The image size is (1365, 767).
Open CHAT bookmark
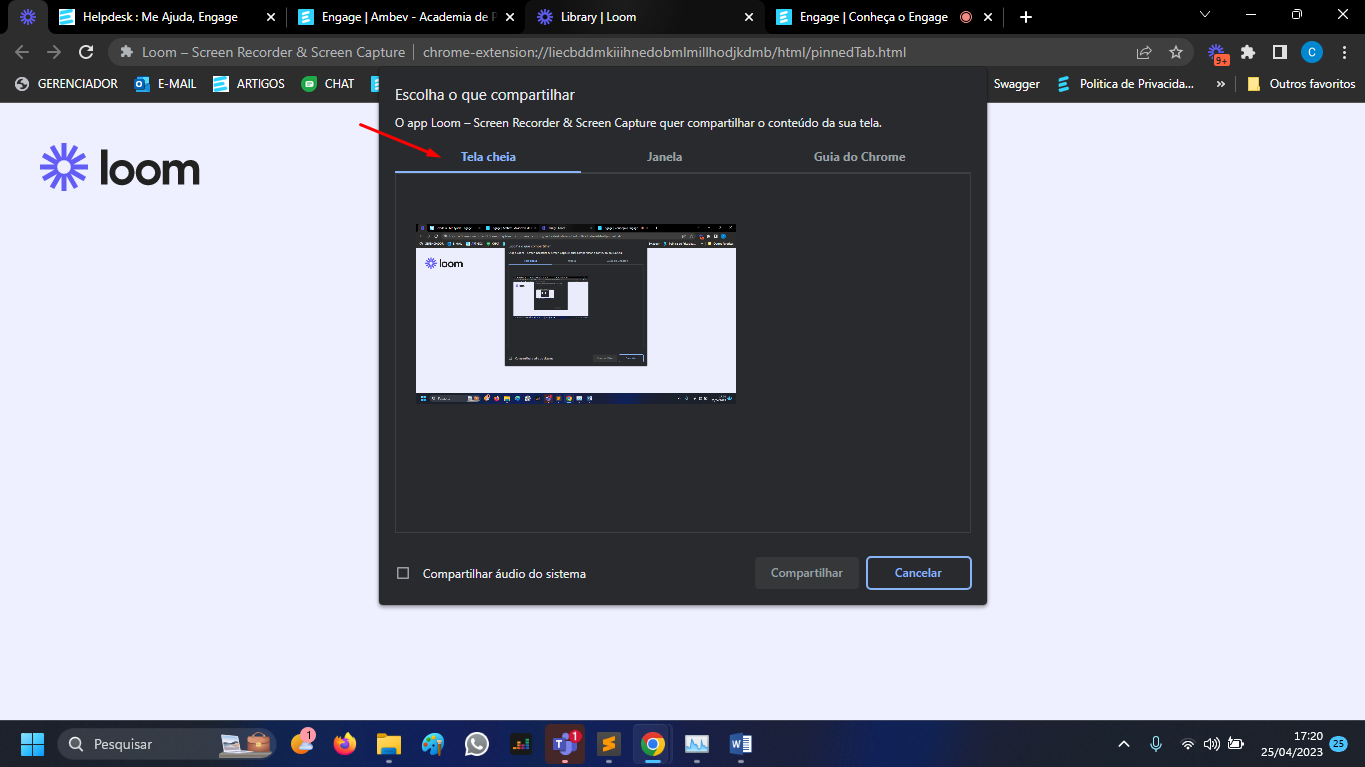tap(328, 84)
